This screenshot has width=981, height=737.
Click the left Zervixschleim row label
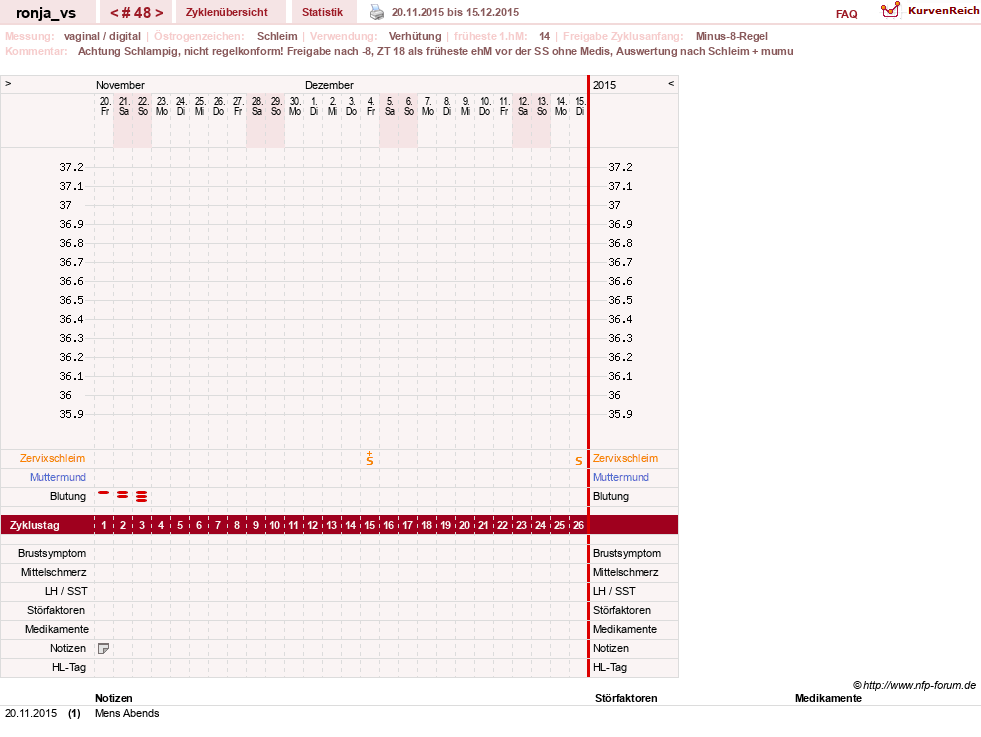pyautogui.click(x=53, y=458)
